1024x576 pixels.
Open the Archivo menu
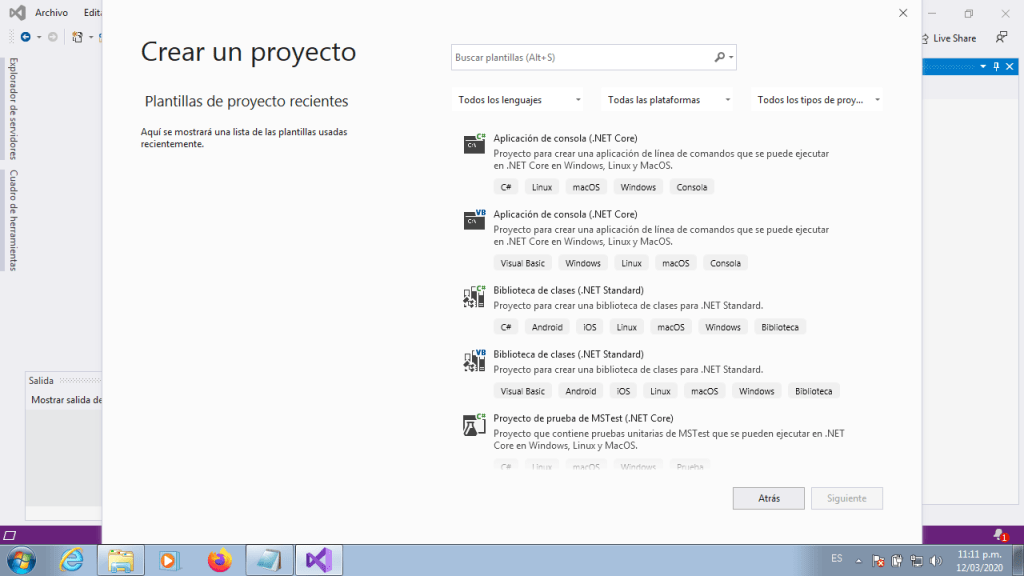(x=51, y=13)
